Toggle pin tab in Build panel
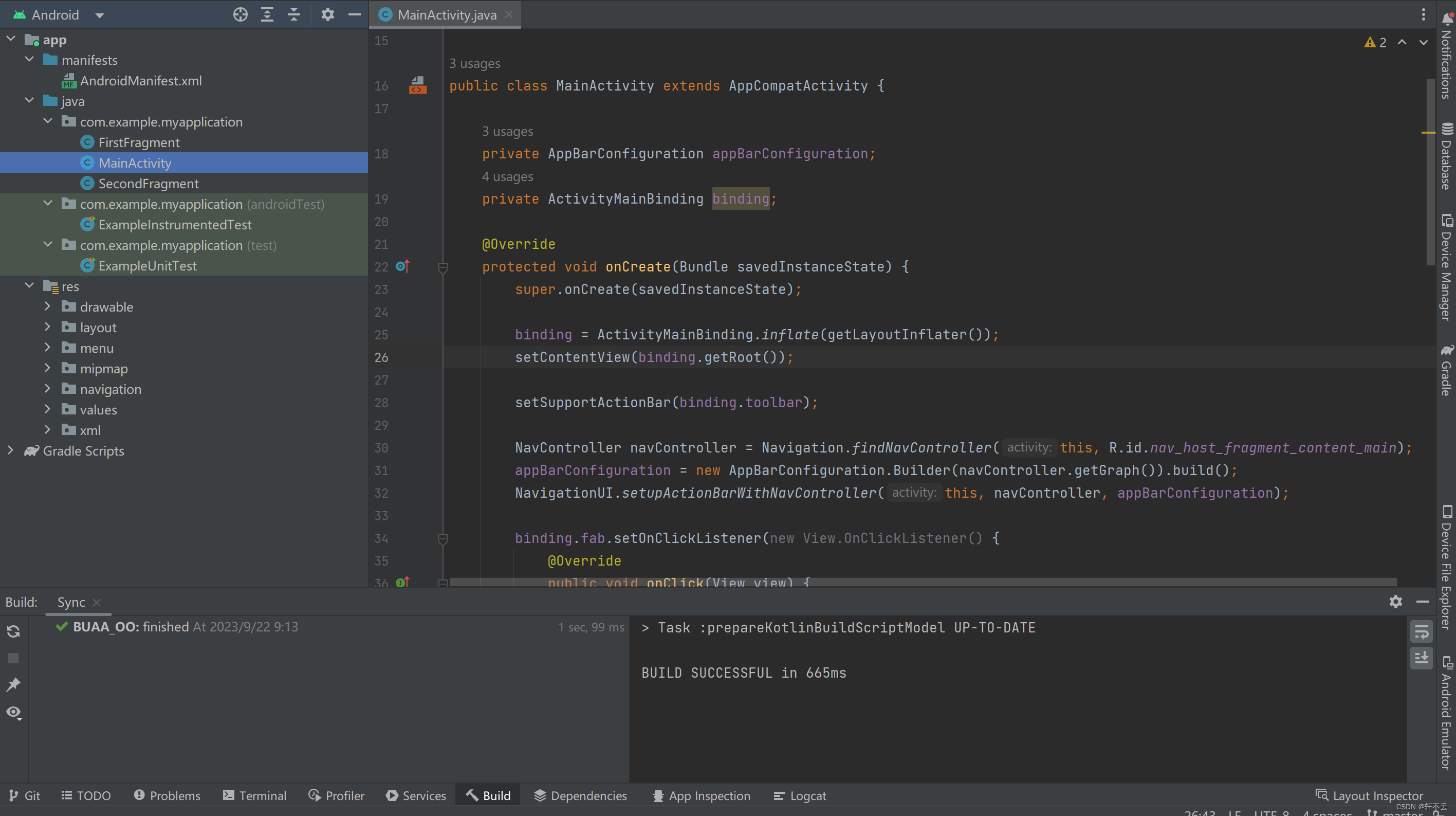Image resolution: width=1456 pixels, height=816 pixels. (13, 685)
